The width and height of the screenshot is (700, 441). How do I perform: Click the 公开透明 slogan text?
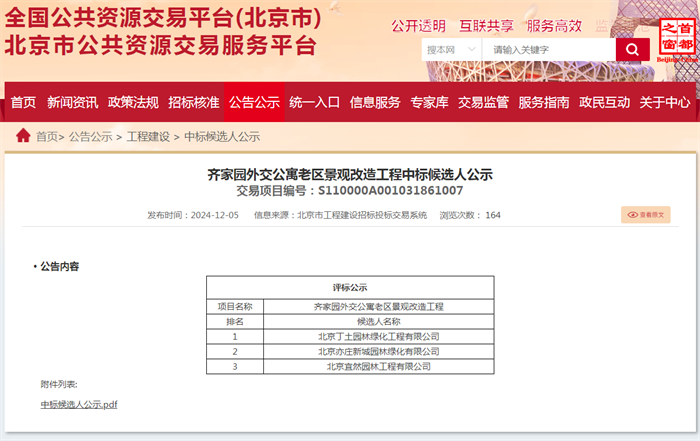coord(419,26)
